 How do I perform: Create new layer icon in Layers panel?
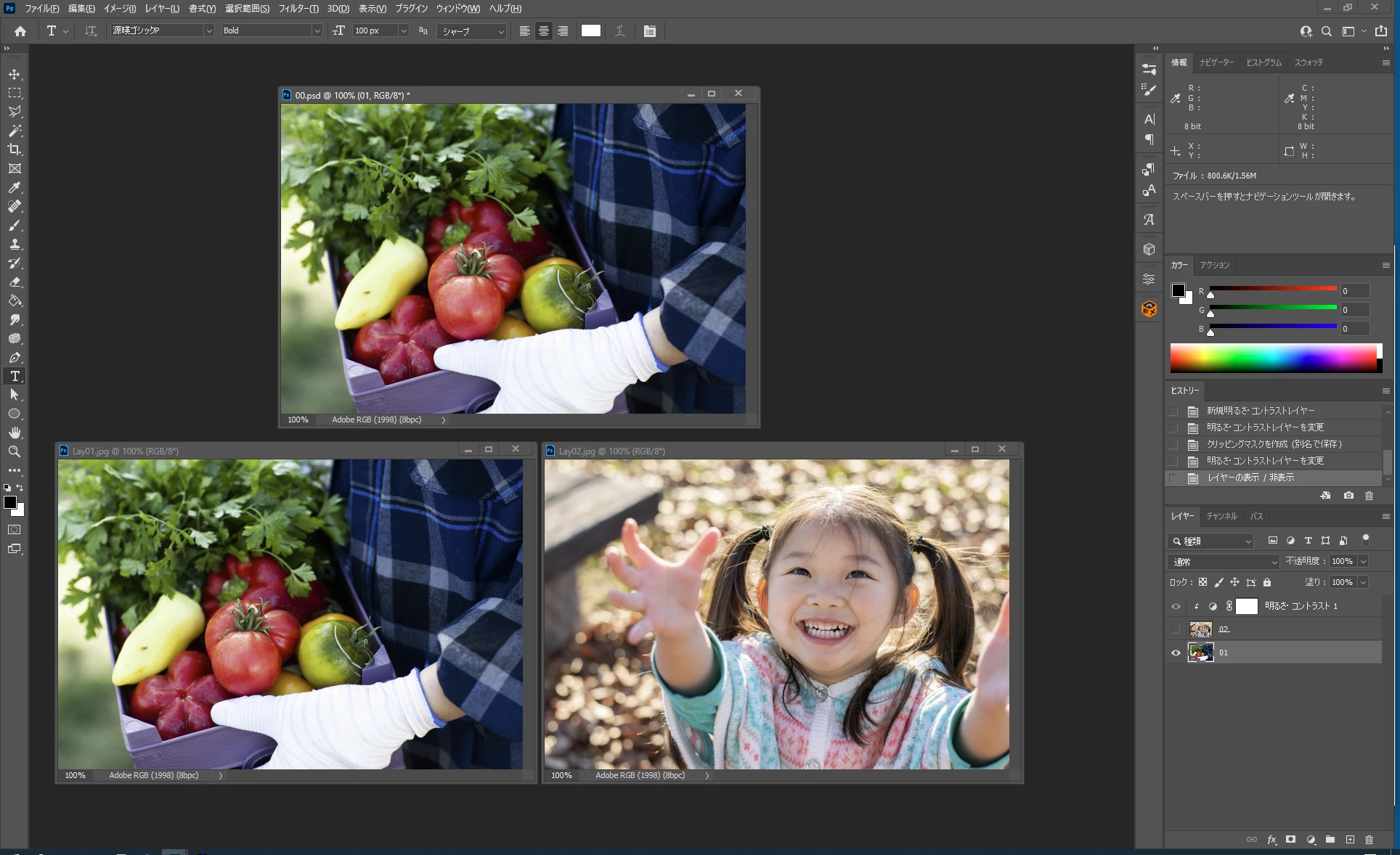[x=1350, y=839]
